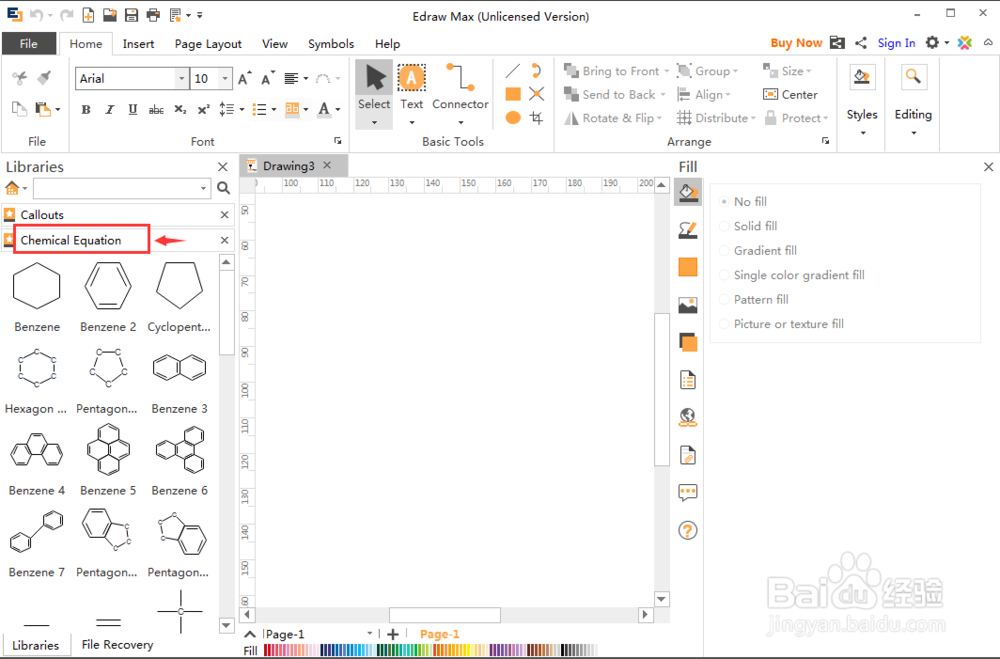The width and height of the screenshot is (1000, 659).
Task: Add a new page with plus button
Action: (393, 633)
